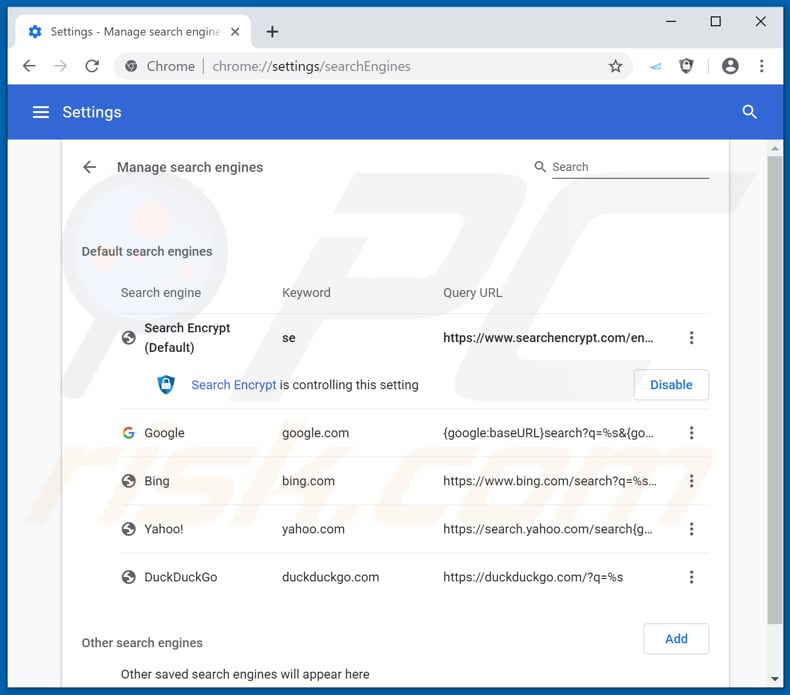Focus the search engines Search field

pyautogui.click(x=630, y=167)
